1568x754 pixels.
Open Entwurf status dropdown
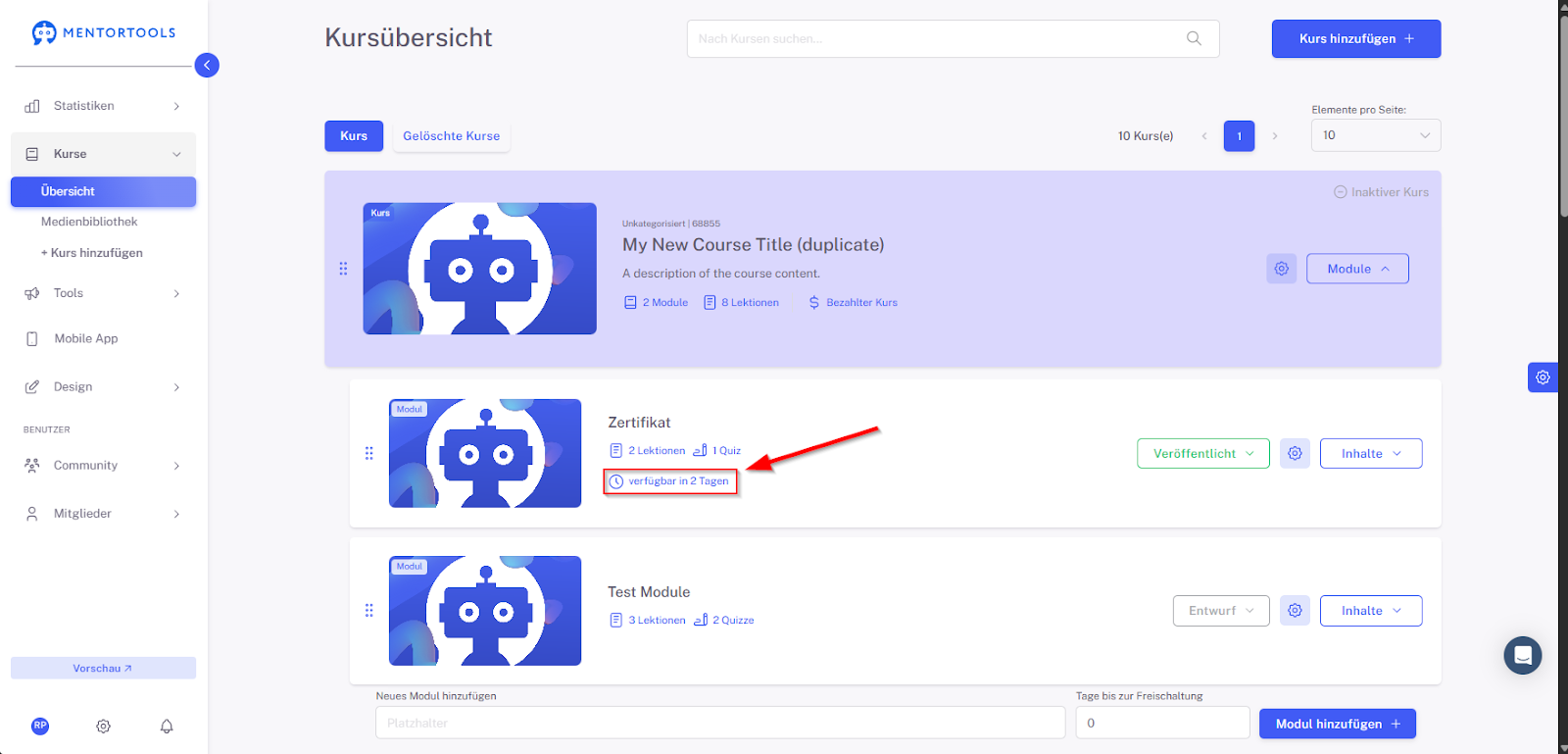pos(1221,611)
